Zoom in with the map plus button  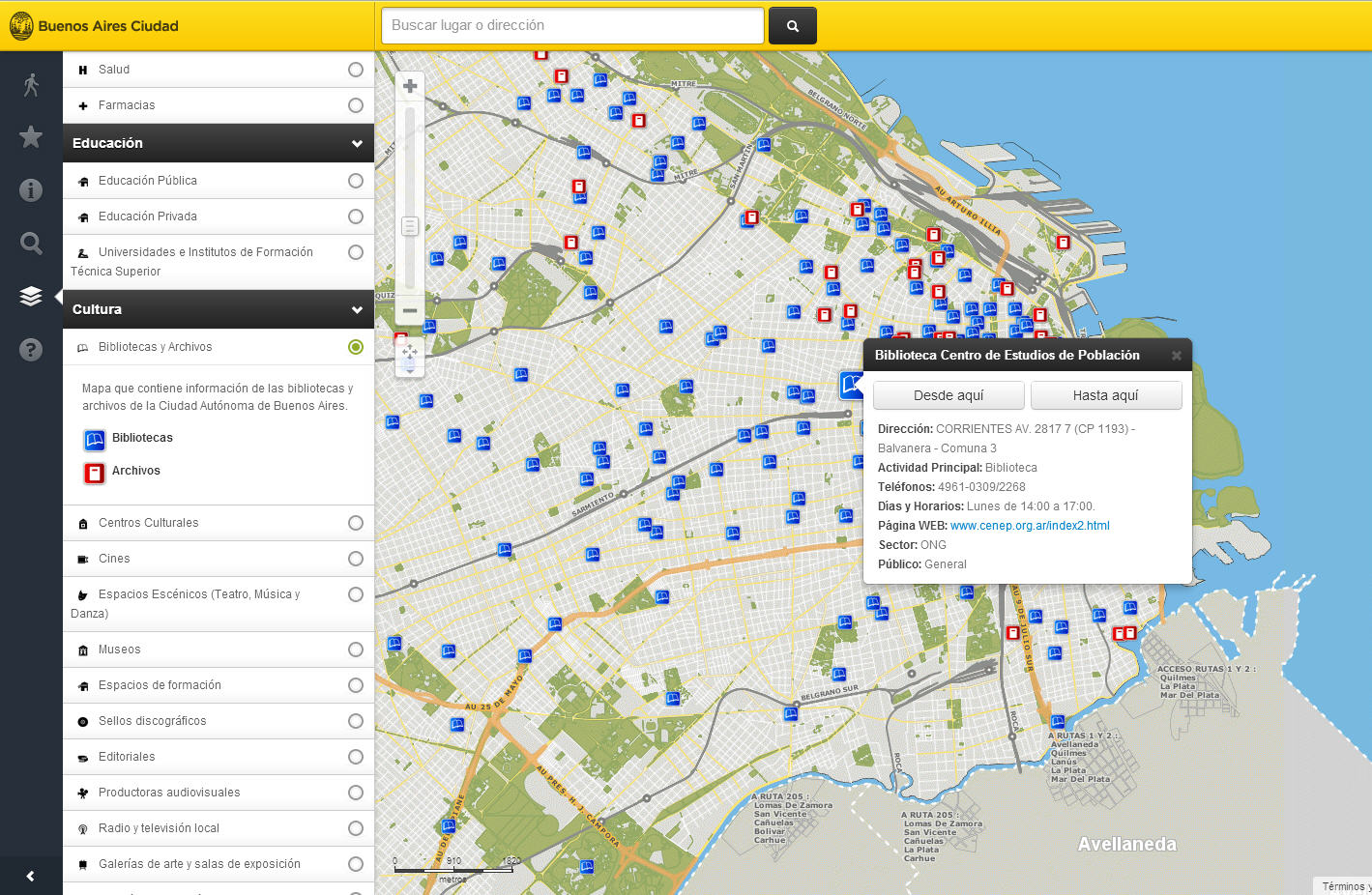point(409,84)
